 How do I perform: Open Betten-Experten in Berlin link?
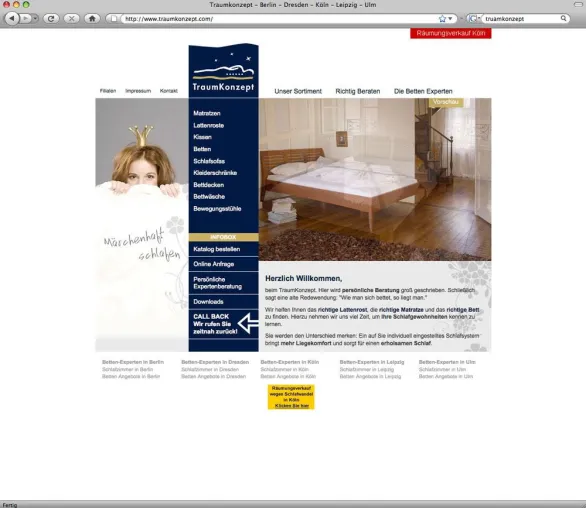click(133, 362)
